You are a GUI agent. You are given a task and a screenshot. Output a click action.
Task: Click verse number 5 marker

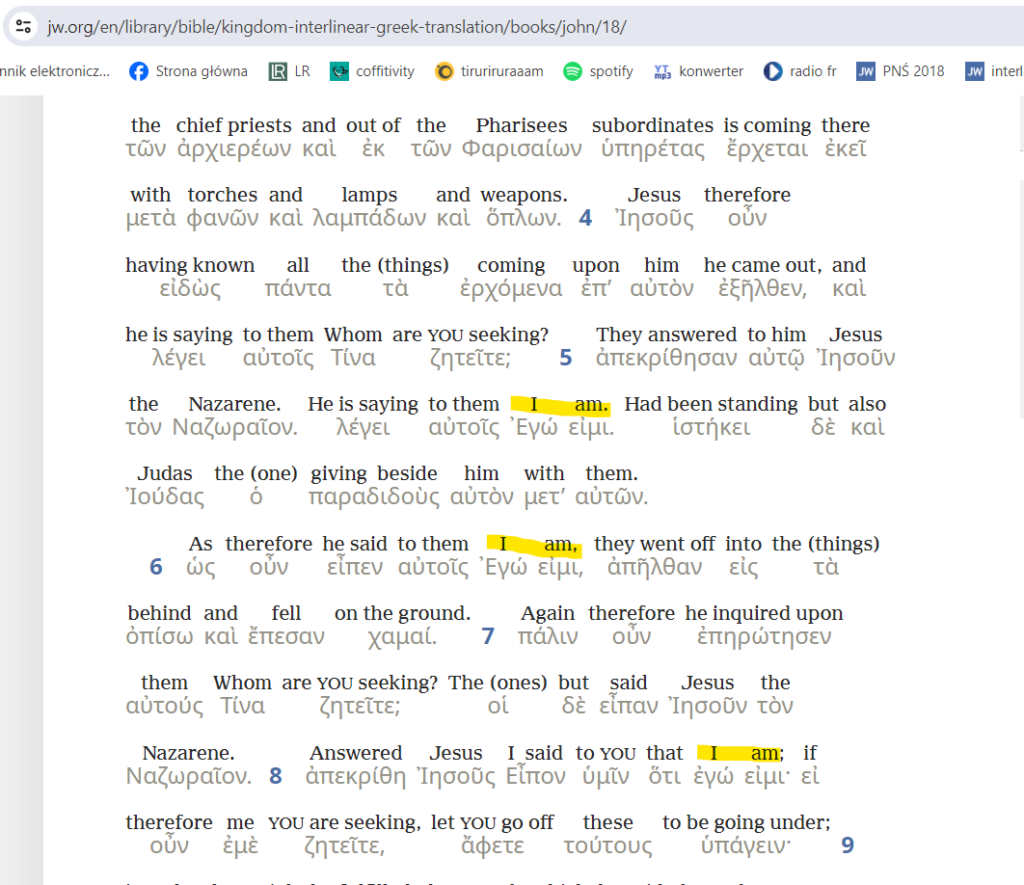(566, 357)
